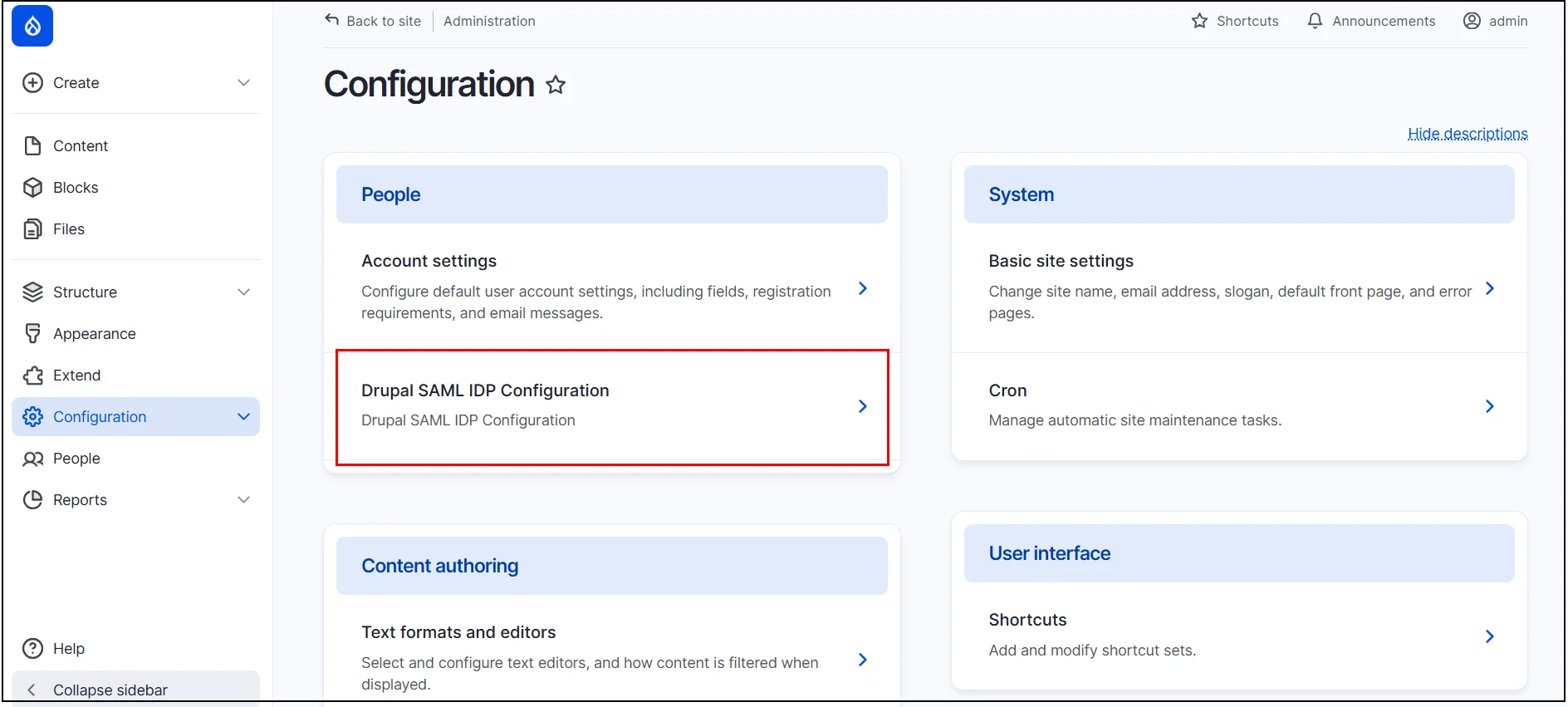Viewport: 1568px width, 707px height.
Task: Click the Announcements bell icon
Action: [x=1315, y=21]
